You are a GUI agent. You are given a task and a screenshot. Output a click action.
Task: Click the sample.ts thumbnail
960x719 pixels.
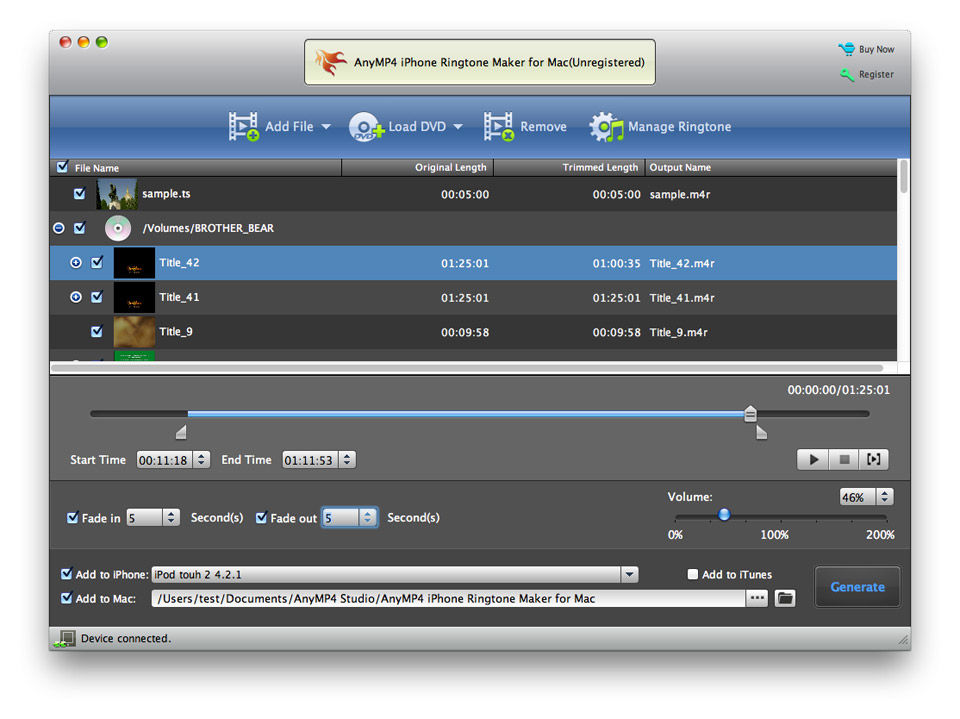[x=116, y=194]
